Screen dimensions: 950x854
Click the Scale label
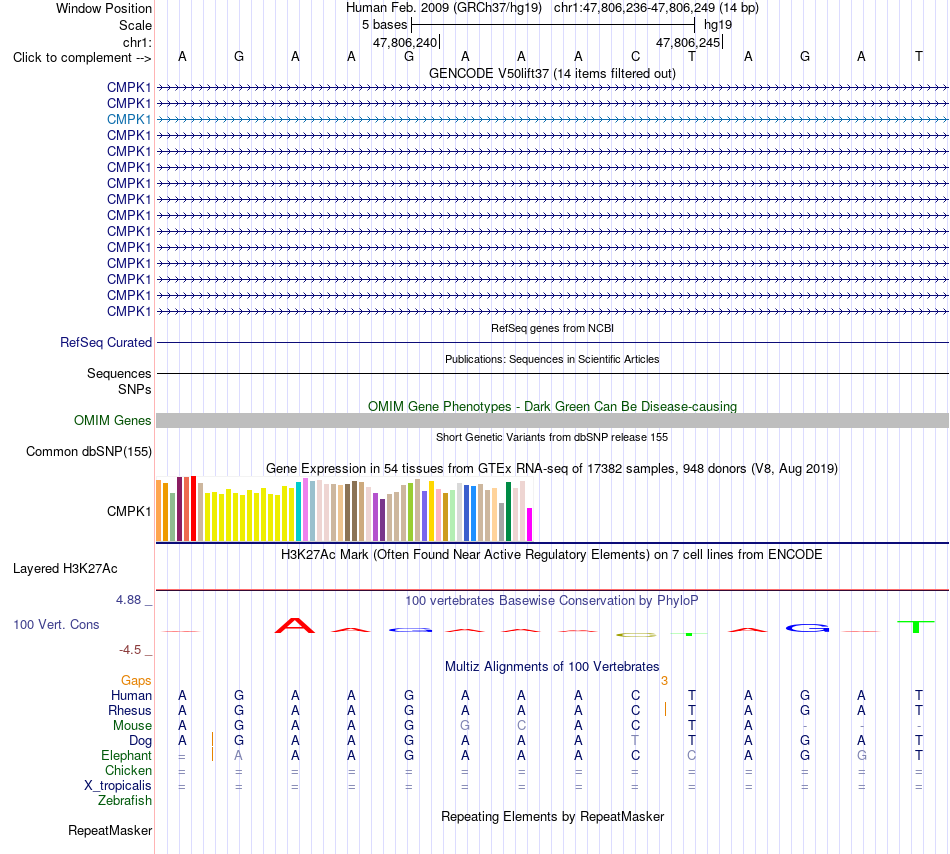click(135, 25)
